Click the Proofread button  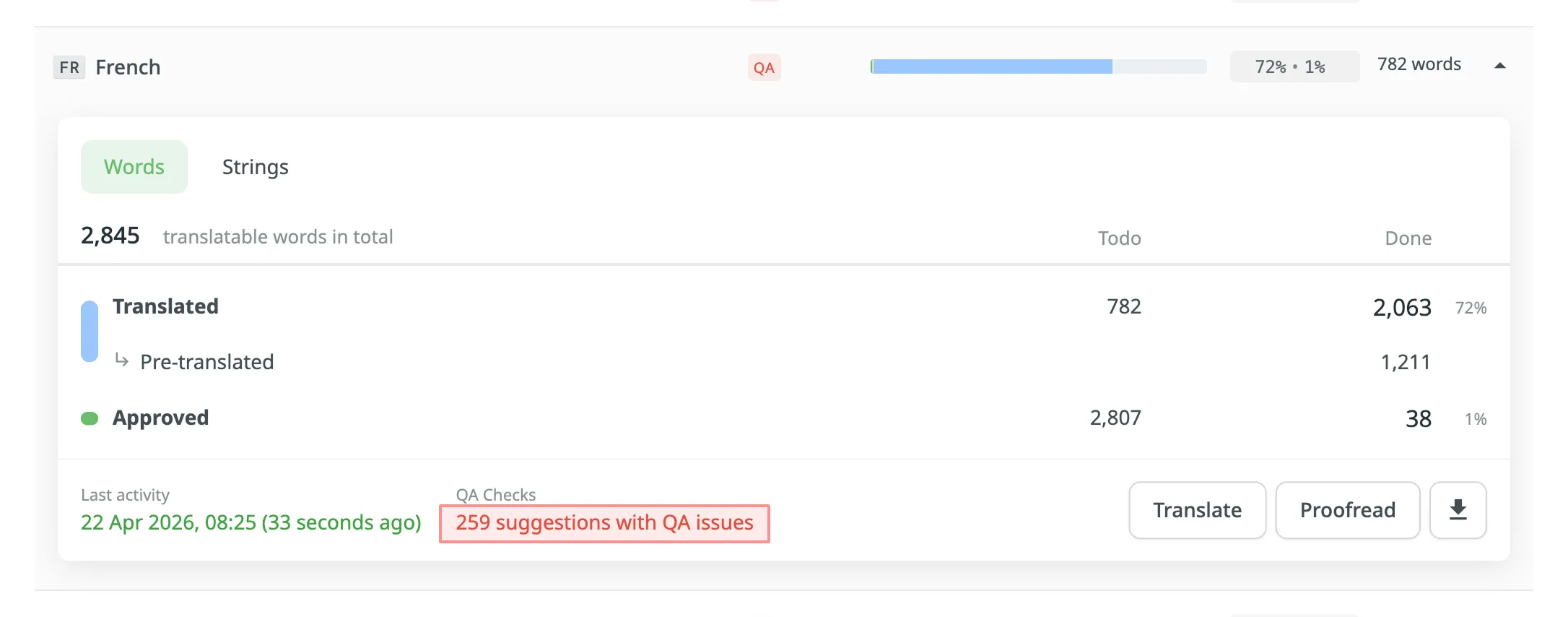(1347, 510)
